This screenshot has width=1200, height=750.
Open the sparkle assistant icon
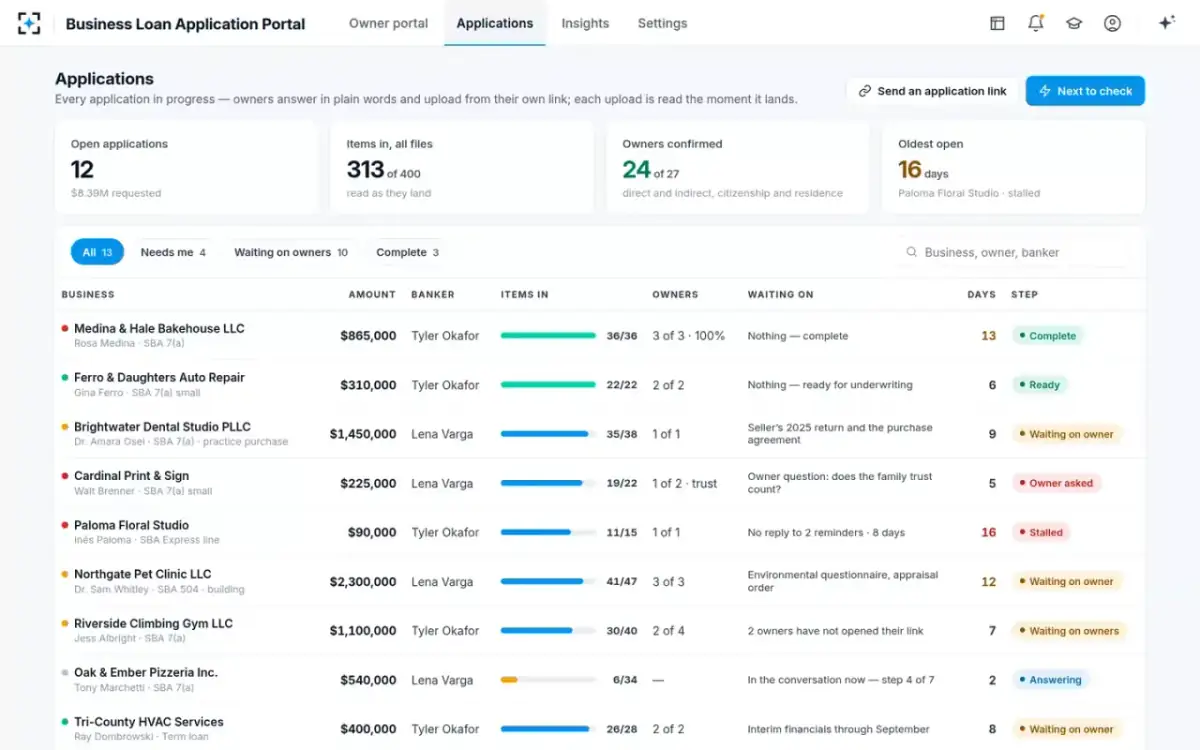[x=1166, y=23]
